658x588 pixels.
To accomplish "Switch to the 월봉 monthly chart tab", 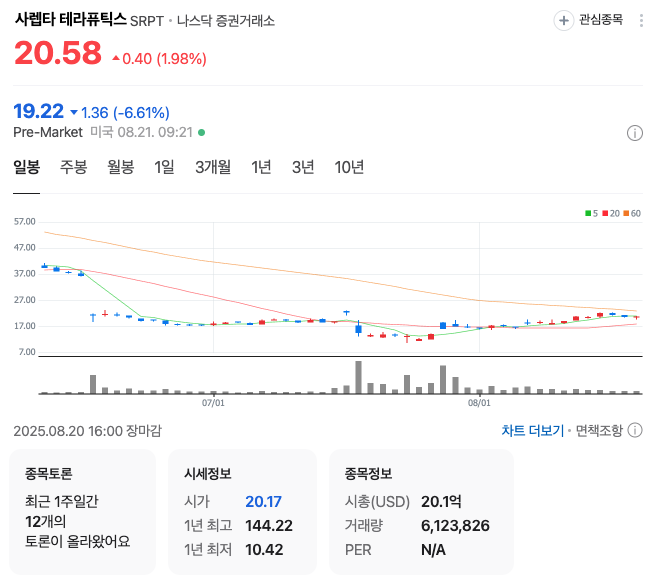I will tap(120, 167).
